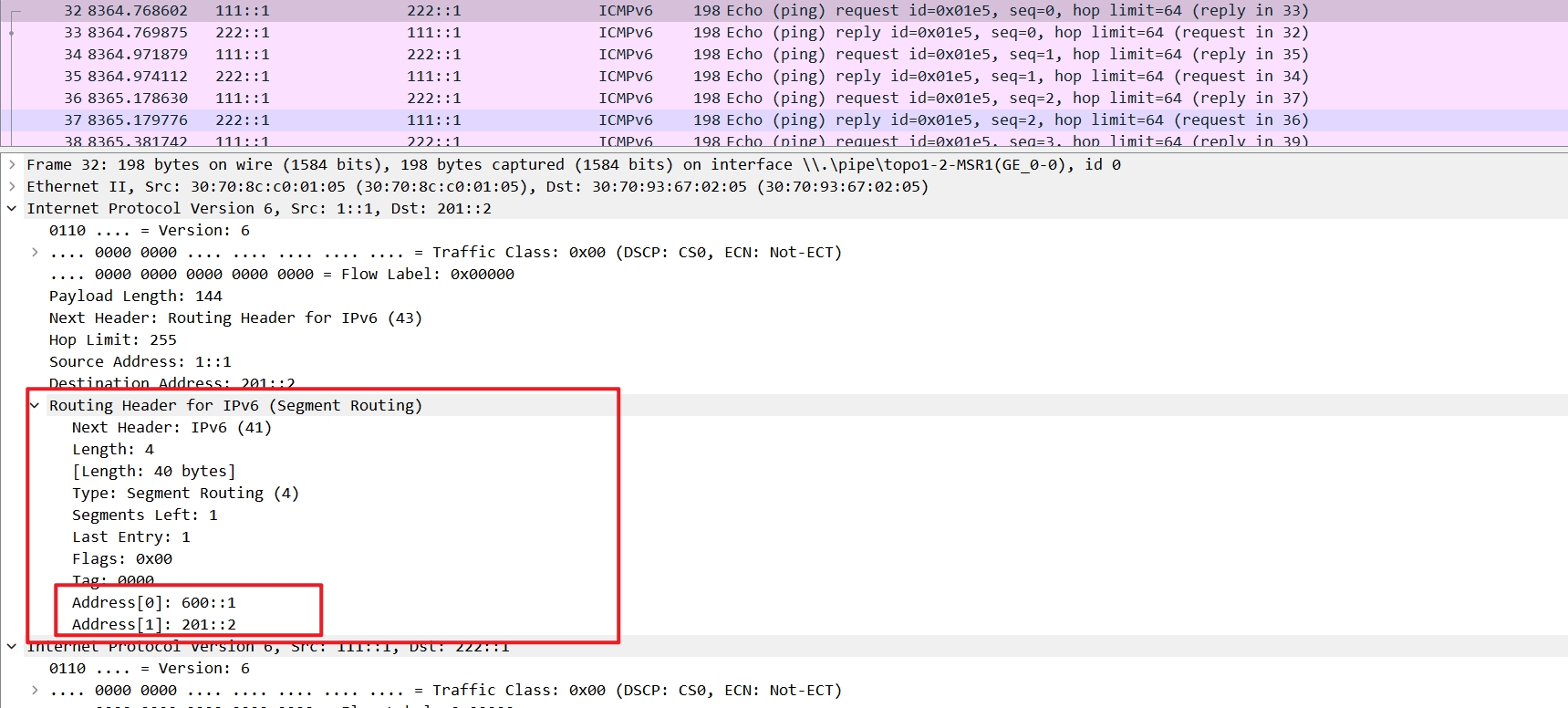Collapse the Routing Header for IPv6 section
The width and height of the screenshot is (1568, 708).
[x=35, y=405]
